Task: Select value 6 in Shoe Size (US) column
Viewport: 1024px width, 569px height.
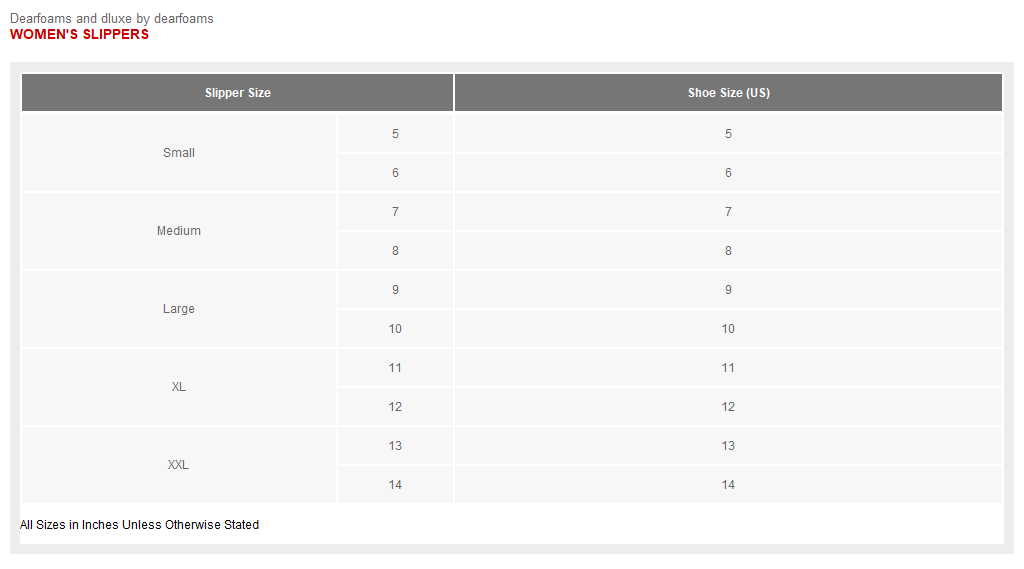Action: tap(728, 173)
